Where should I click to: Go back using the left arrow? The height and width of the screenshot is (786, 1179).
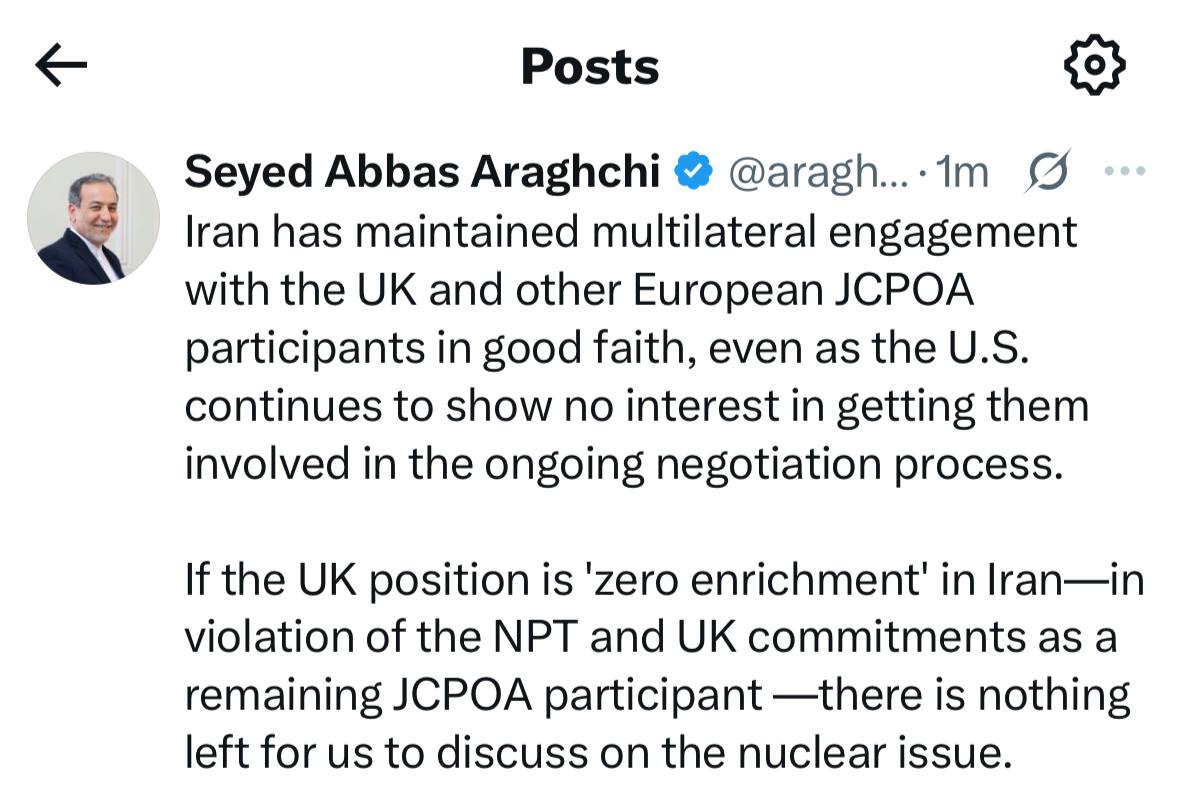click(61, 66)
